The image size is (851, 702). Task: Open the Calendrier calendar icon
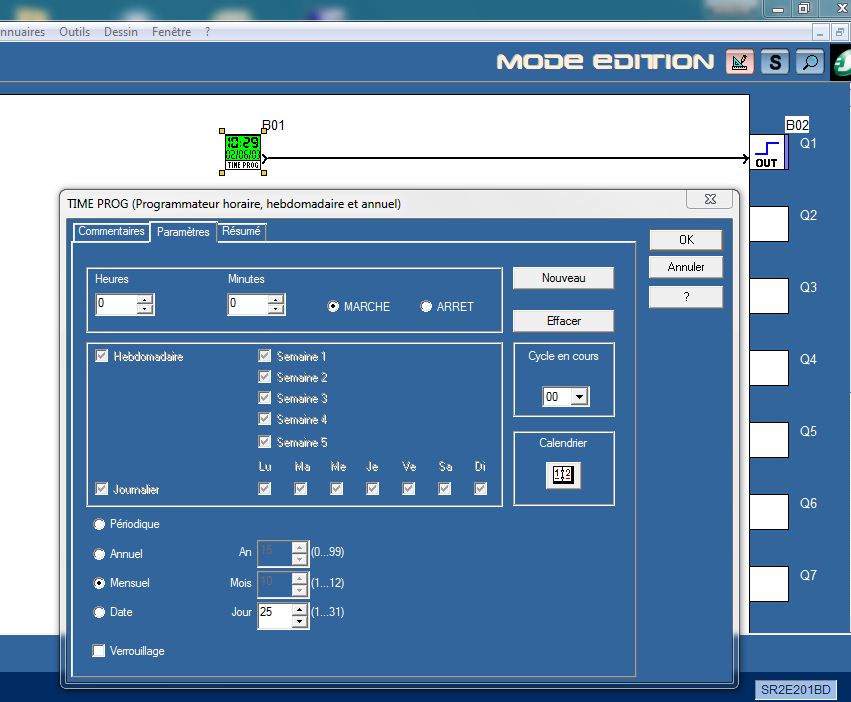tap(563, 475)
